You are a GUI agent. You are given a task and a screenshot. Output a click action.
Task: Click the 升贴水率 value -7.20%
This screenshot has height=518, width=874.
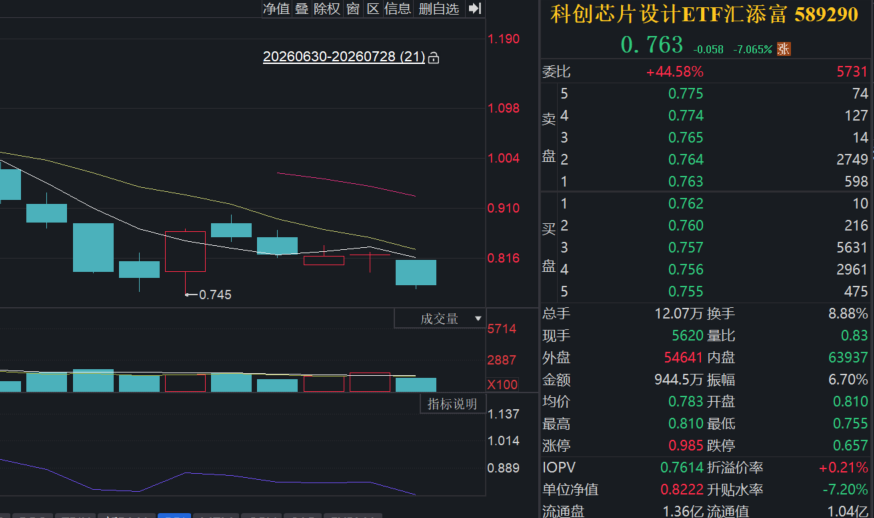pyautogui.click(x=846, y=490)
